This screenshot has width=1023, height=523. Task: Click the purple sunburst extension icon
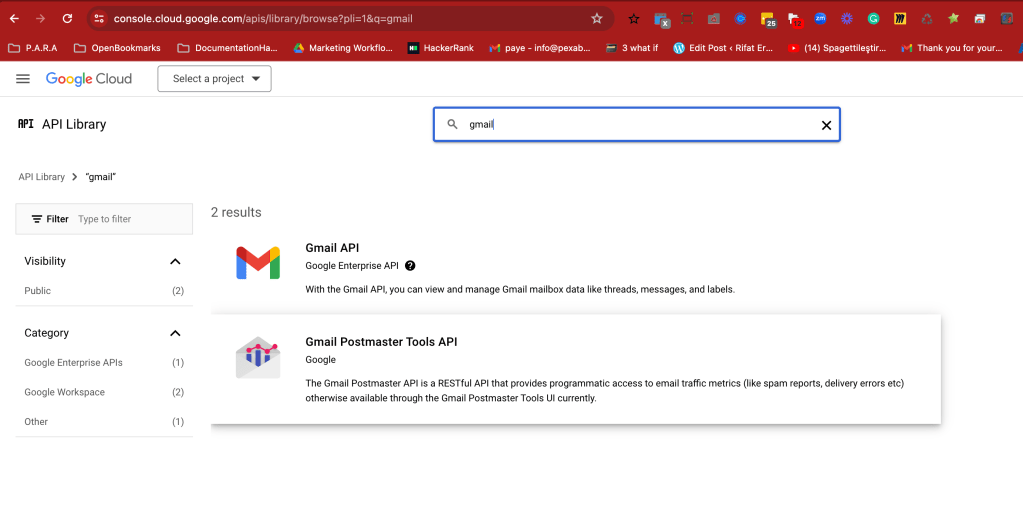[847, 19]
